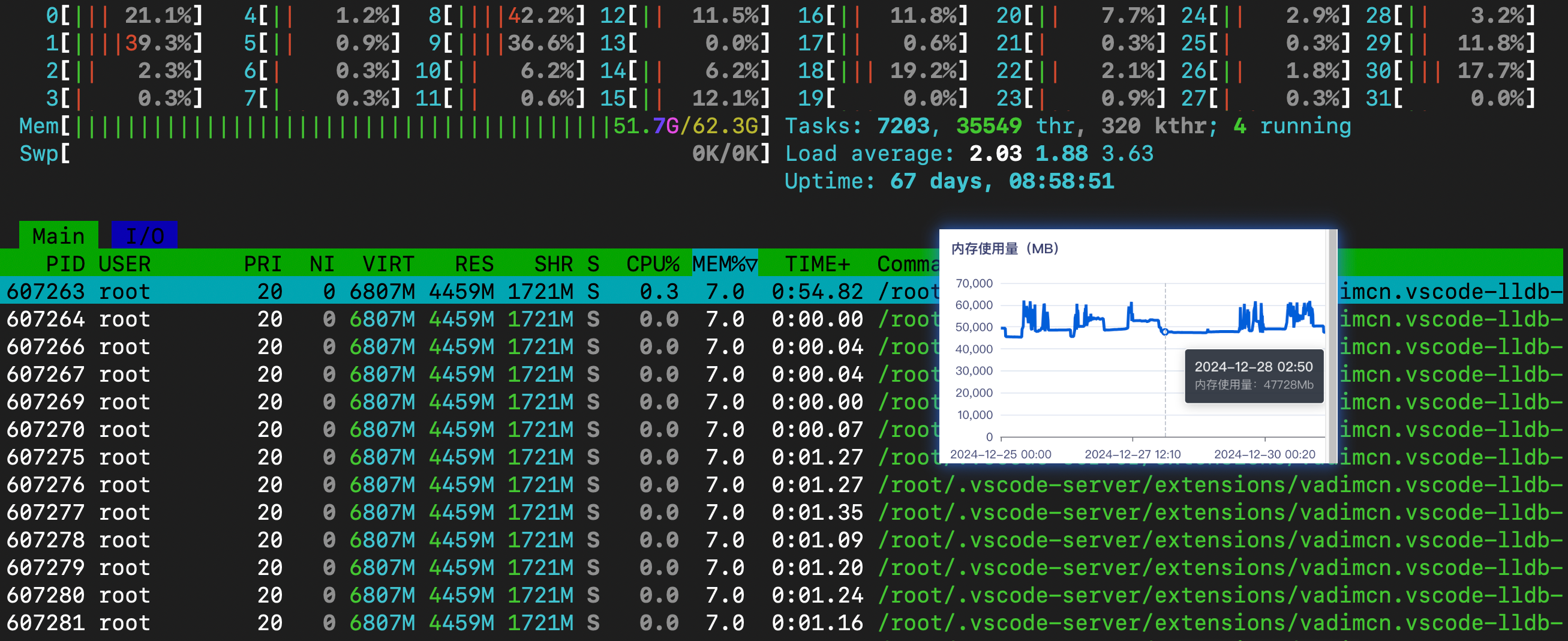Click the thread count 35549
The width and height of the screenshot is (1568, 641).
click(x=989, y=126)
